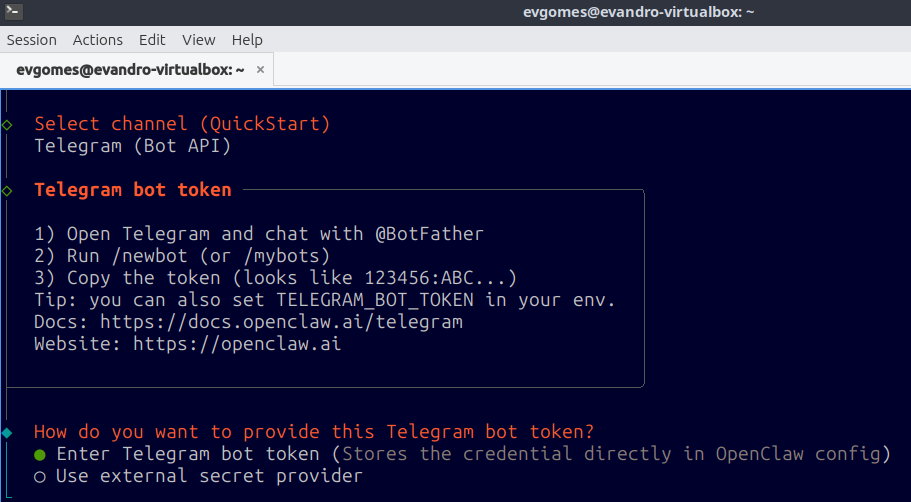Click the Website https://openclaw.ai URL
The height and width of the screenshot is (502, 911).
pyautogui.click(x=237, y=344)
